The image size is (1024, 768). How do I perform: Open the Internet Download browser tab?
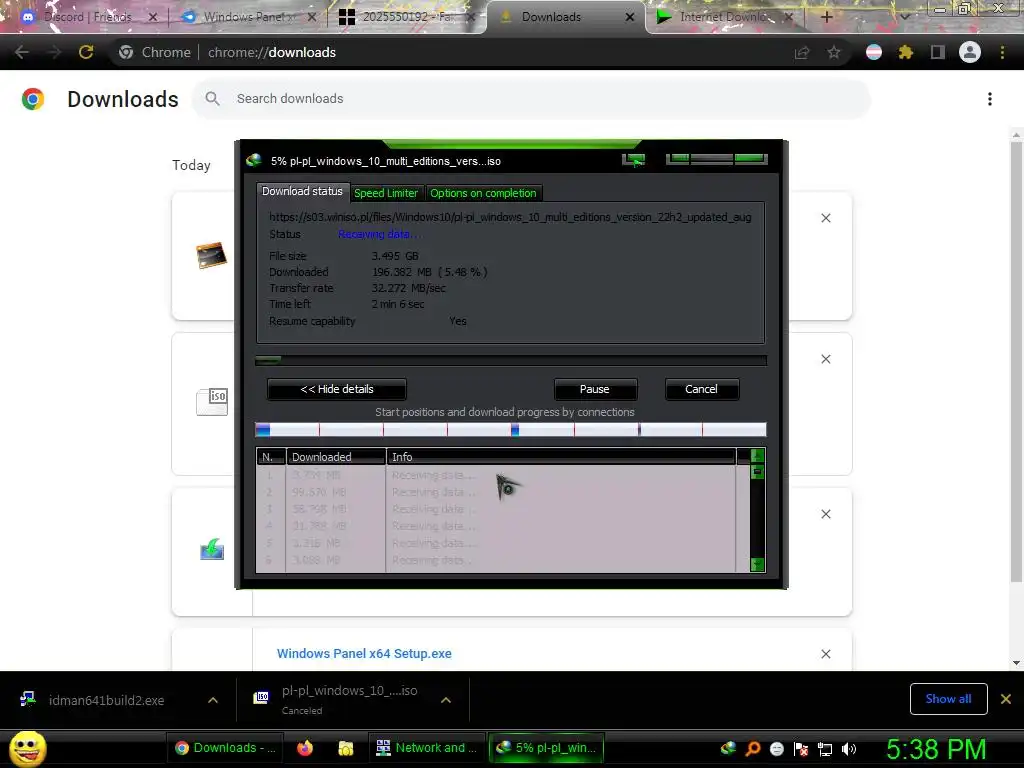(x=724, y=17)
